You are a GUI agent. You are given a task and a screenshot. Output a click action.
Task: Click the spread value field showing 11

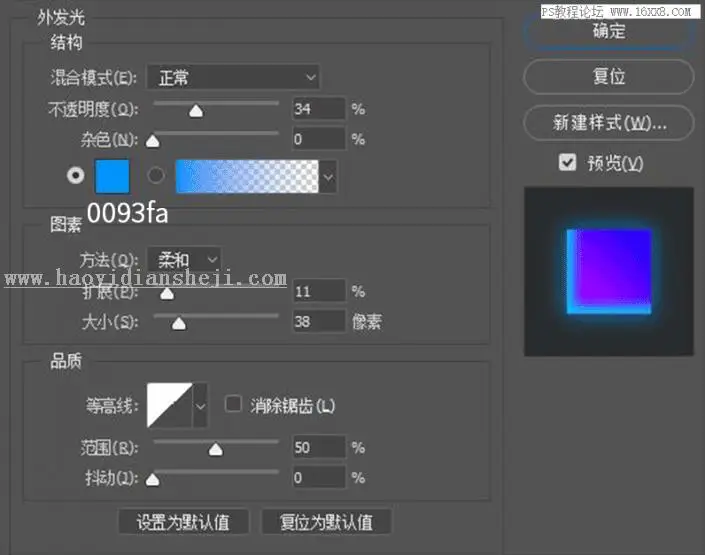[x=318, y=291]
